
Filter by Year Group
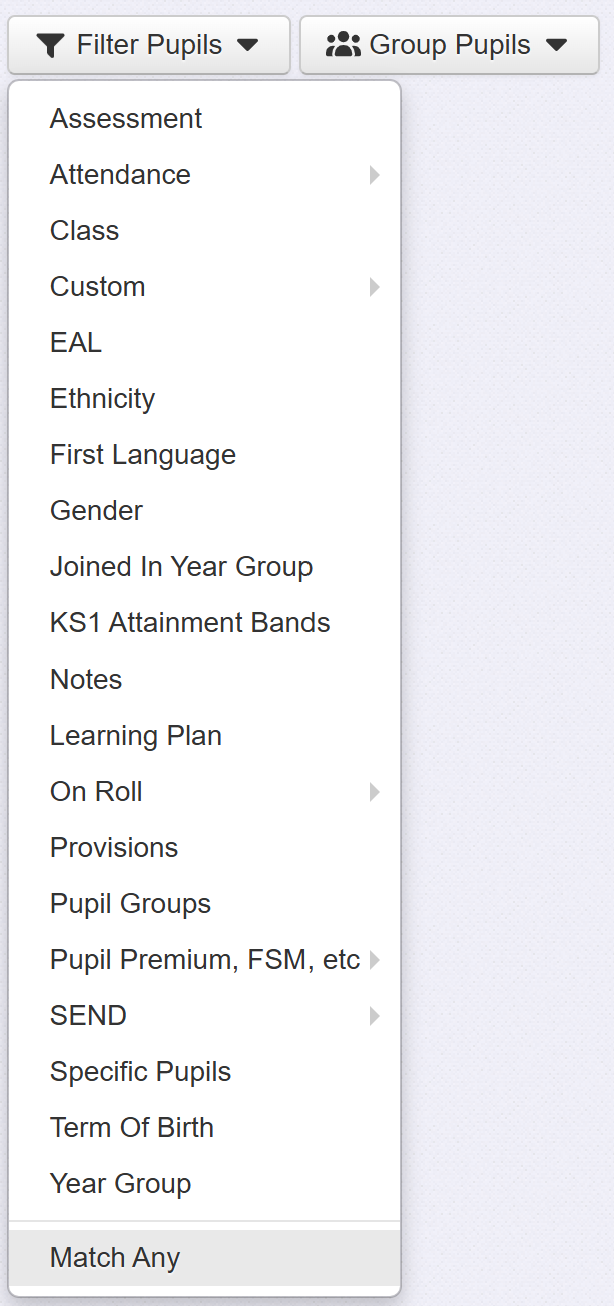[121, 1184]
